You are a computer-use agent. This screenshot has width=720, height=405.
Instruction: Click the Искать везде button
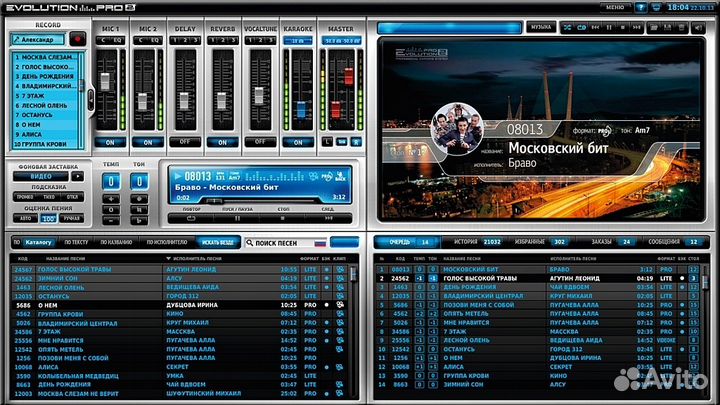tap(218, 242)
